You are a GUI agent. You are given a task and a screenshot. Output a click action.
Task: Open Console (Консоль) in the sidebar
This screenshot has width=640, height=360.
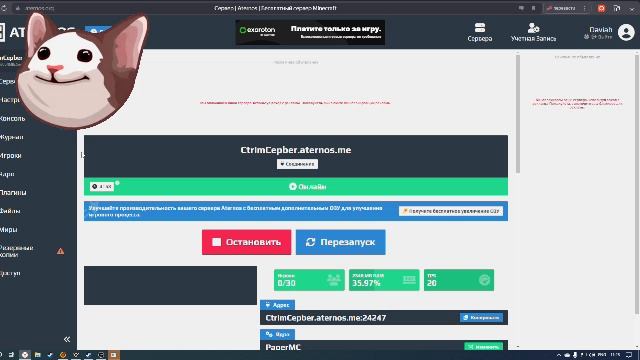point(13,118)
